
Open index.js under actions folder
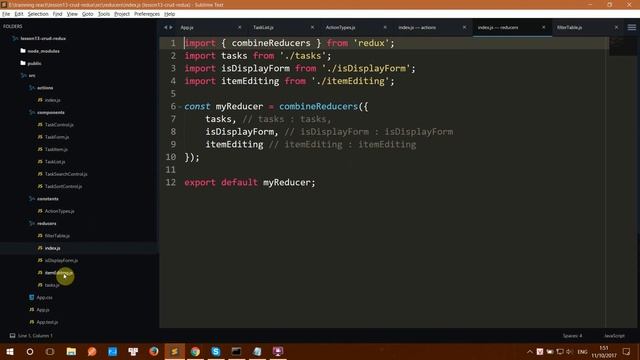click(52, 100)
